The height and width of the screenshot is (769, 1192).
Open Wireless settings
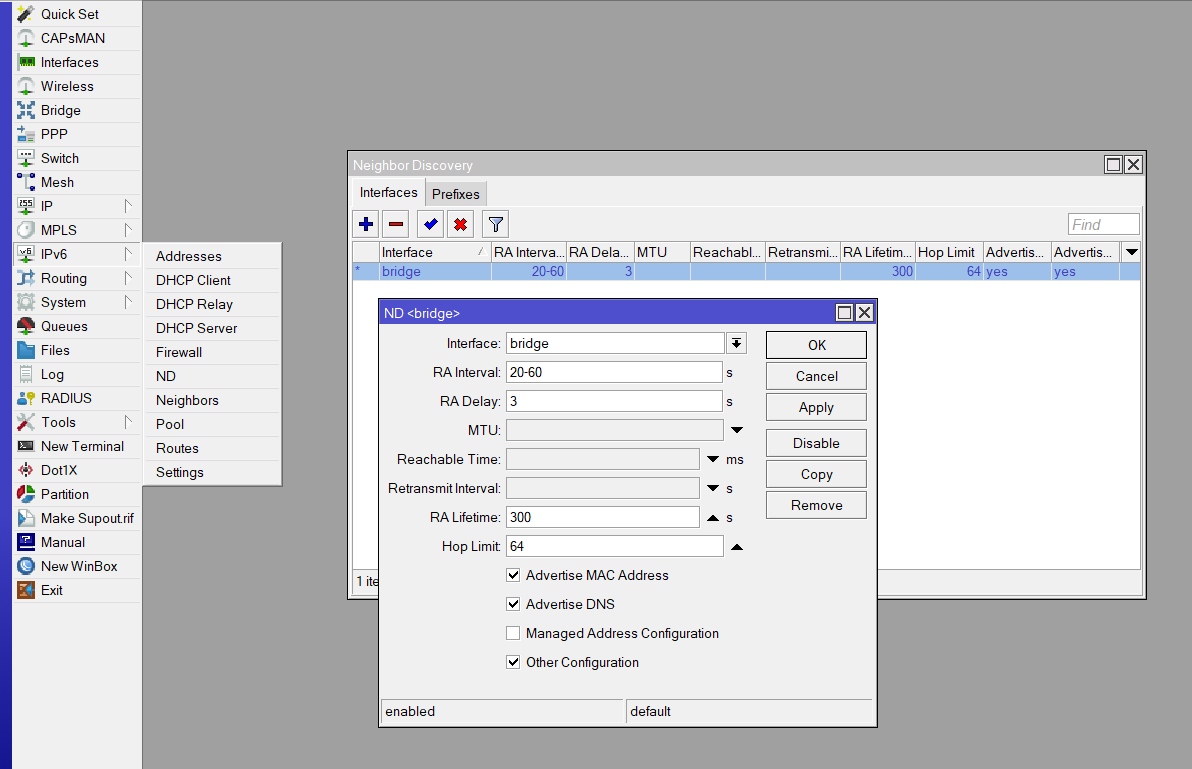pyautogui.click(x=77, y=87)
